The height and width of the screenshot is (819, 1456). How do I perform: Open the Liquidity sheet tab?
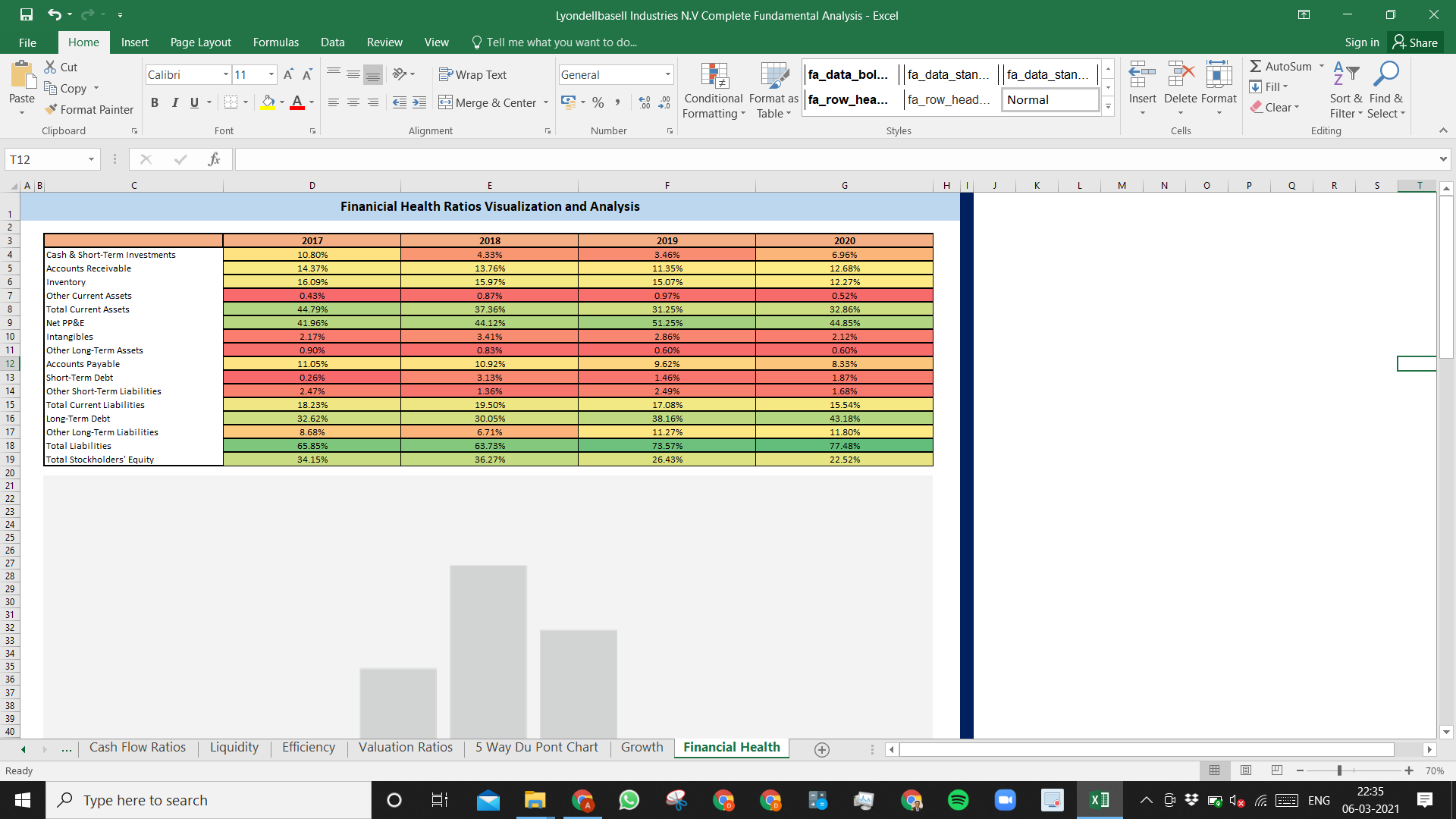click(234, 748)
